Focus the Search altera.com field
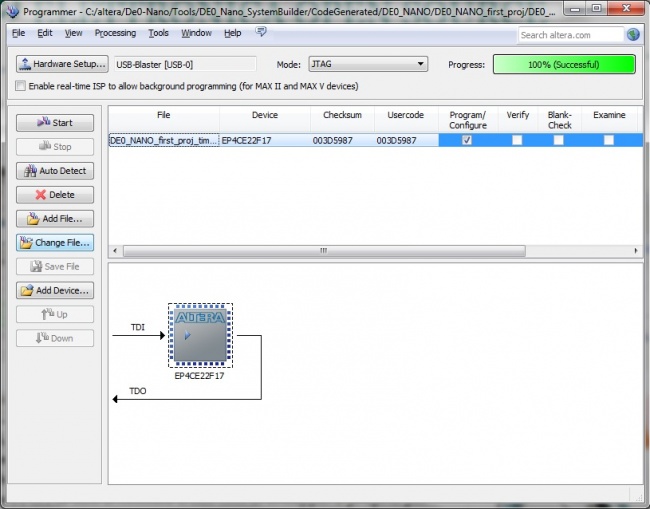The width and height of the screenshot is (650, 509). (x=570, y=35)
